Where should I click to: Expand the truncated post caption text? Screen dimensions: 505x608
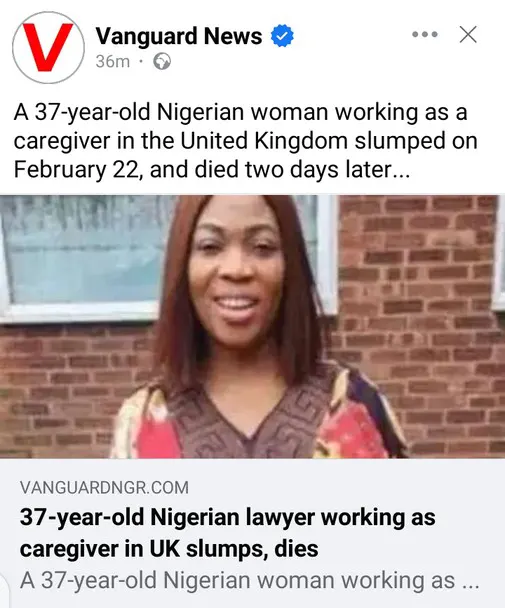[x=246, y=141]
